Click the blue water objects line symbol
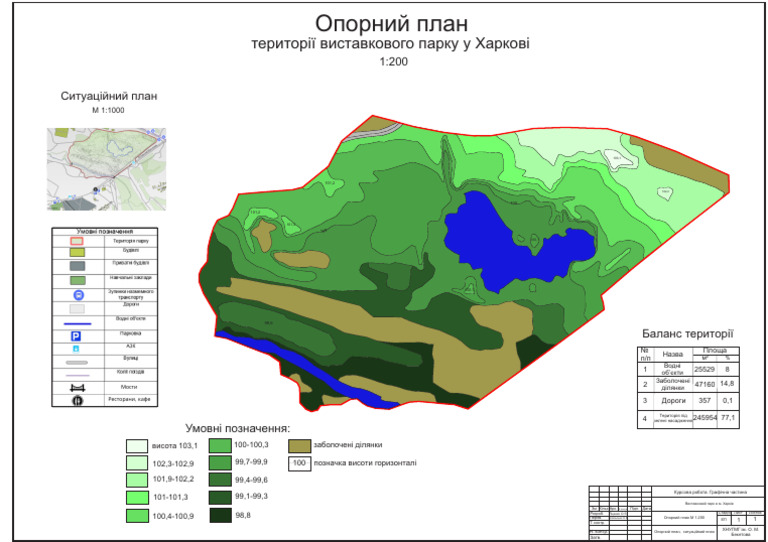Screen dimensions: 768x542 [77, 324]
